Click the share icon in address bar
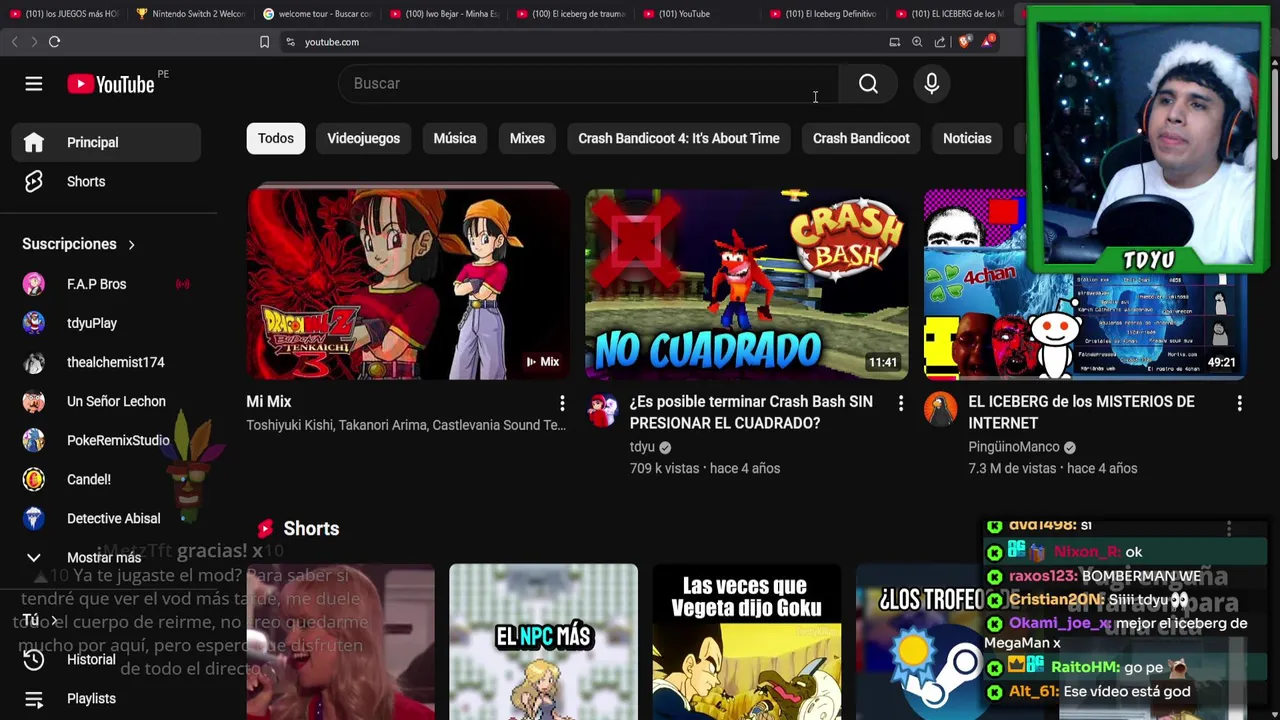1280x720 pixels. point(940,42)
